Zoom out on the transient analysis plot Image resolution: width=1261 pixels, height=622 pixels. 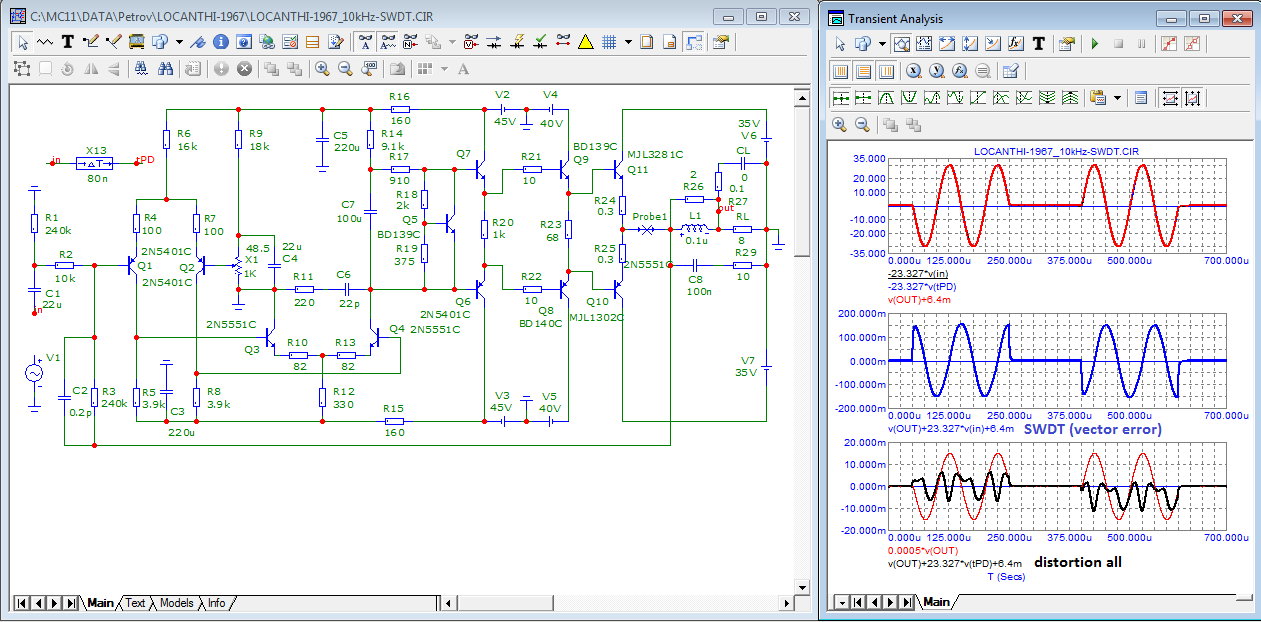[x=863, y=125]
